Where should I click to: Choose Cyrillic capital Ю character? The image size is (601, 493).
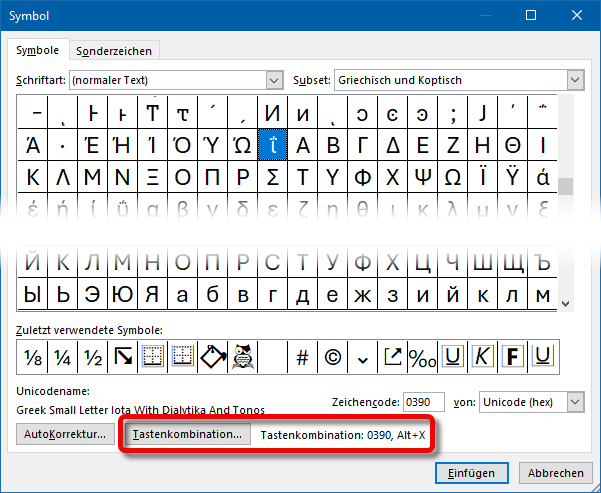[x=122, y=294]
